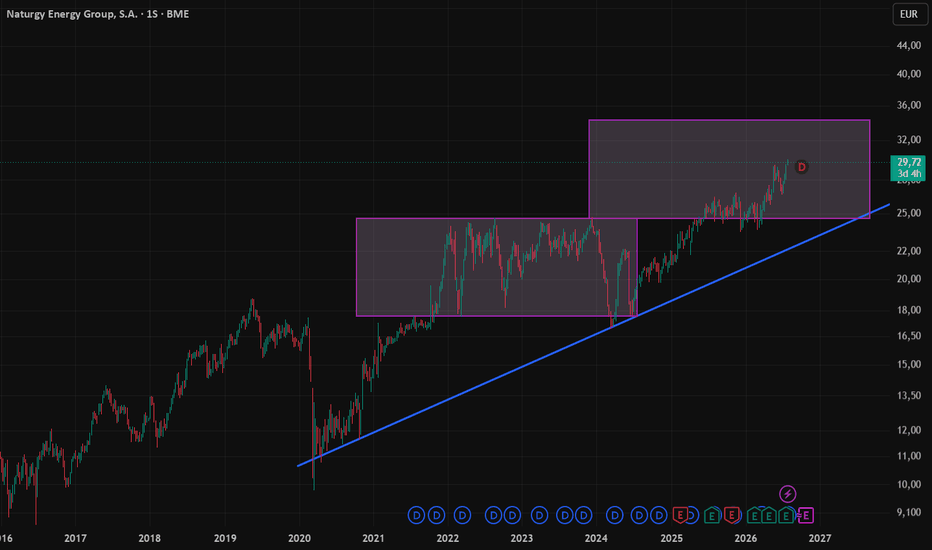
Task: Click the 18,00 price axis label
Action: [x=909, y=310]
